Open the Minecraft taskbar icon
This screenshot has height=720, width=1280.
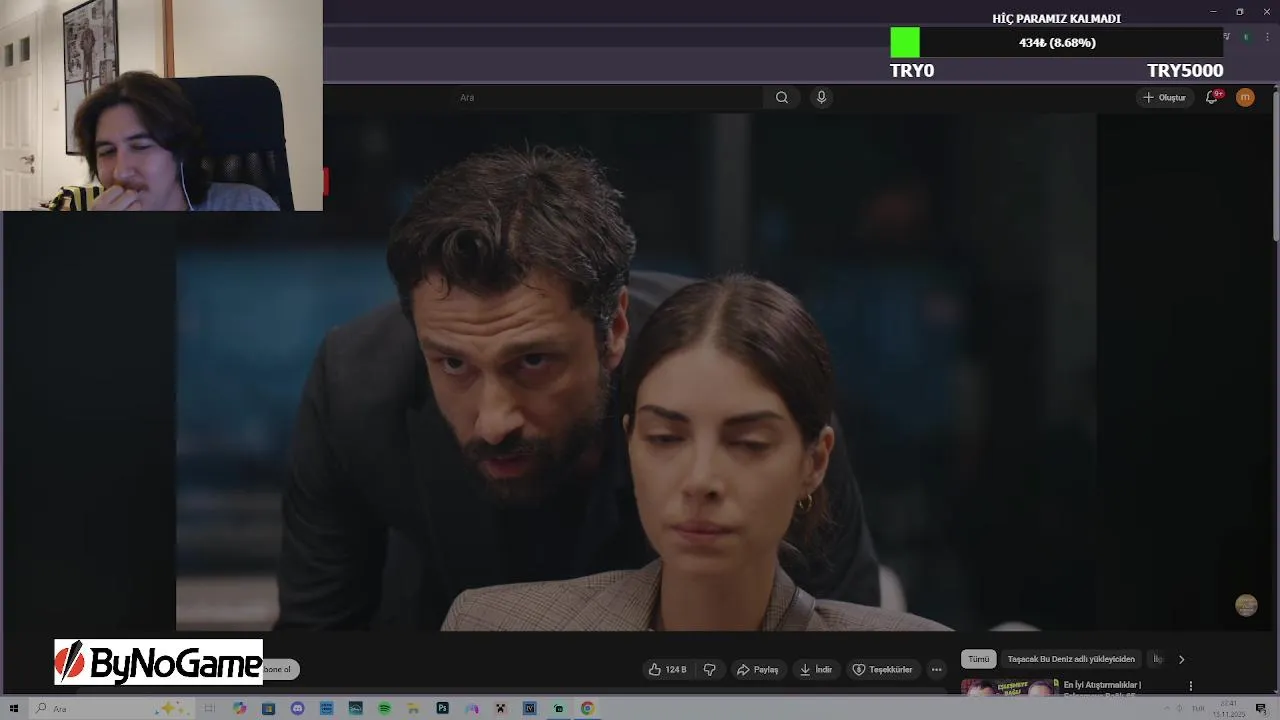click(500, 708)
